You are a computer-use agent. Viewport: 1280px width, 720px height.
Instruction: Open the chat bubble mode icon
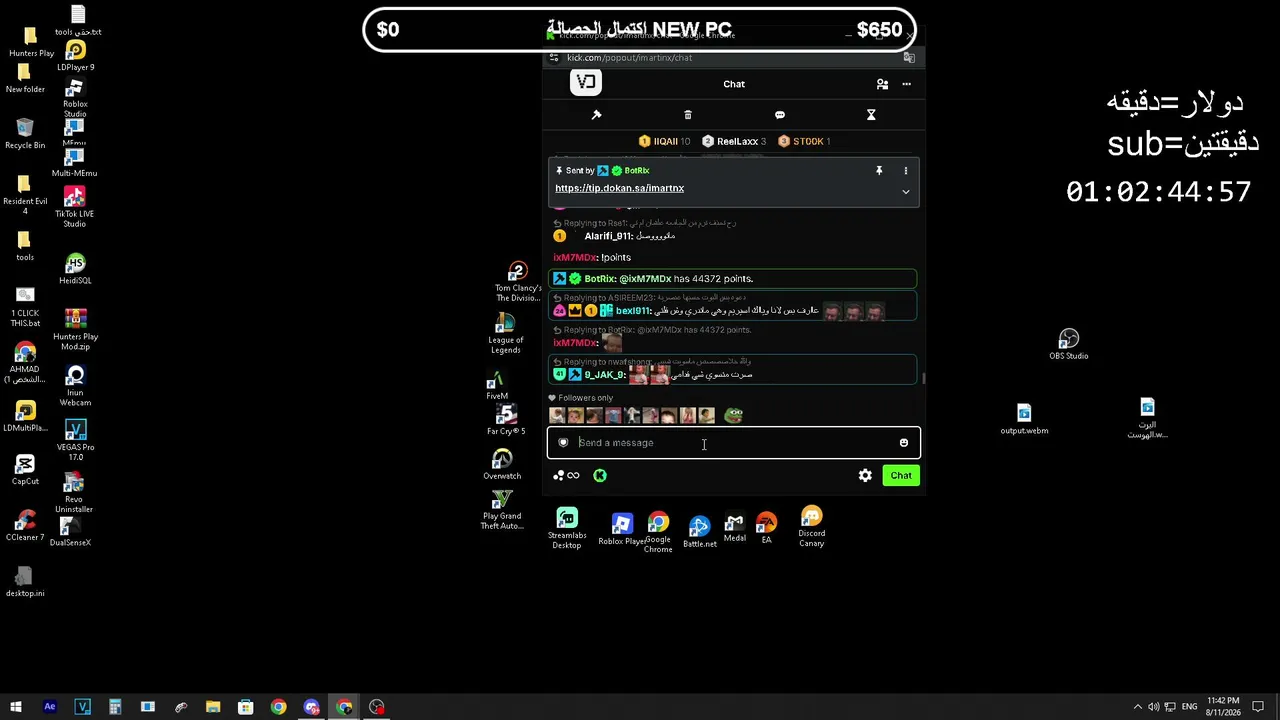click(x=780, y=115)
